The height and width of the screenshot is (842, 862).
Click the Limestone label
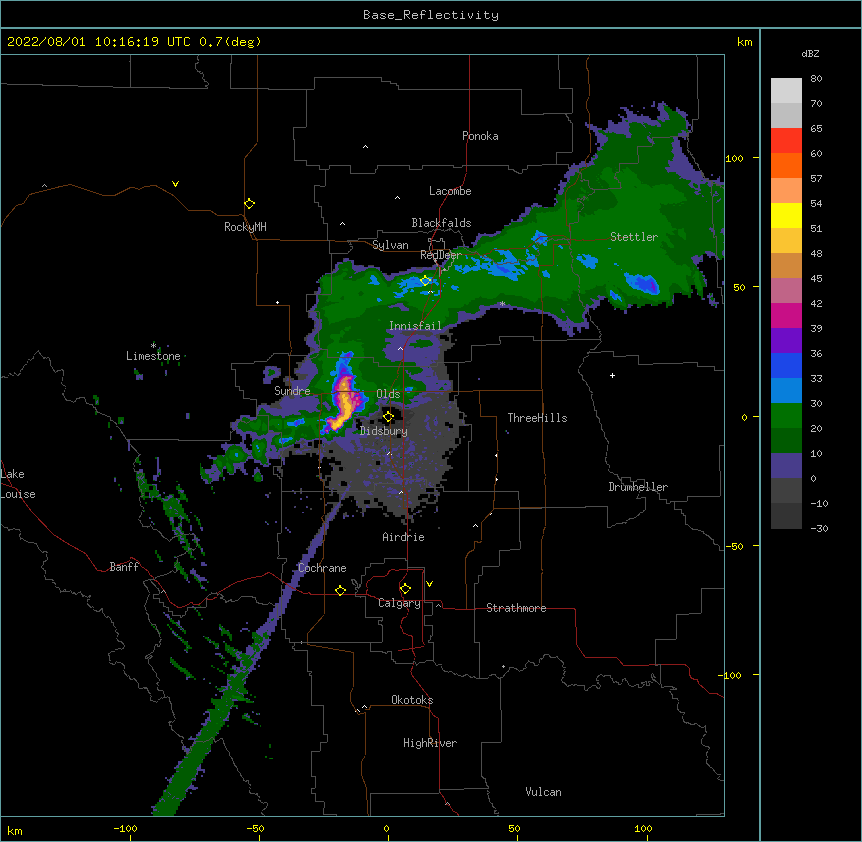click(153, 356)
